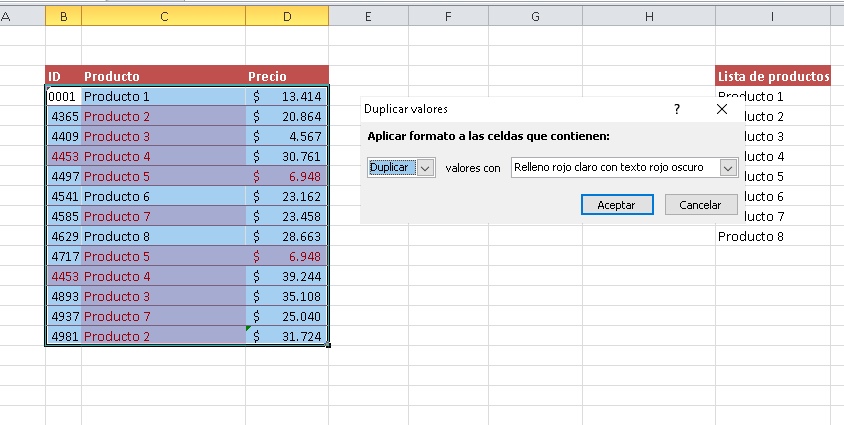The image size is (844, 425).
Task: Select column B header
Action: (x=64, y=16)
